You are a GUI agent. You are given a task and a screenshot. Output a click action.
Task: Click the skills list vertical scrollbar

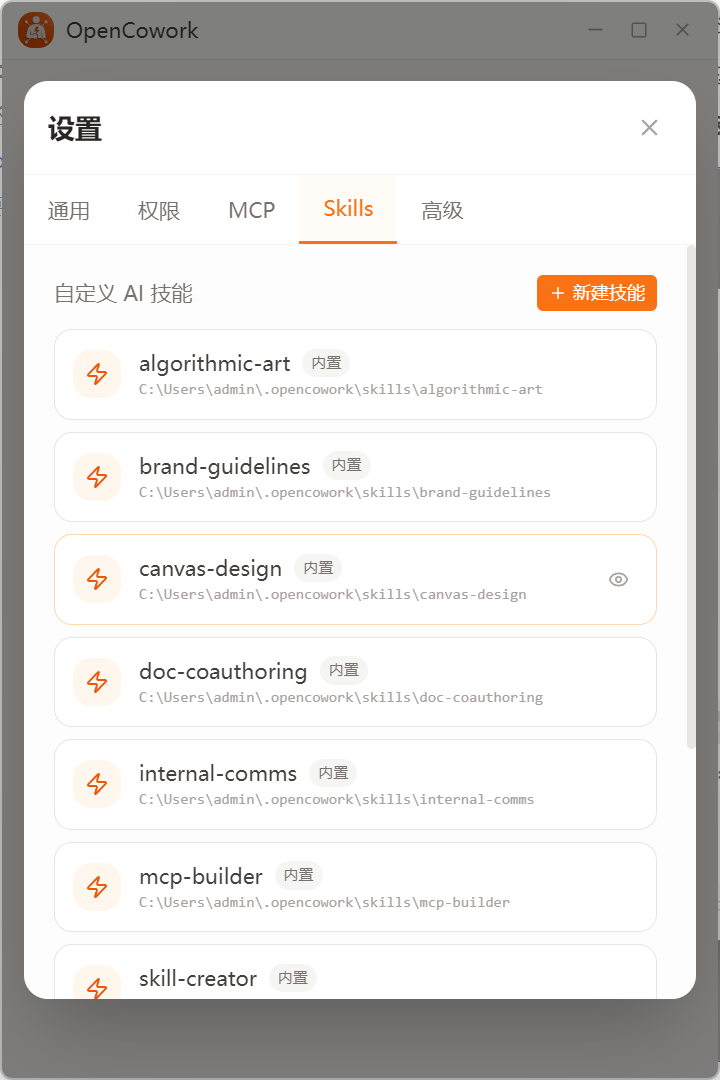point(691,497)
